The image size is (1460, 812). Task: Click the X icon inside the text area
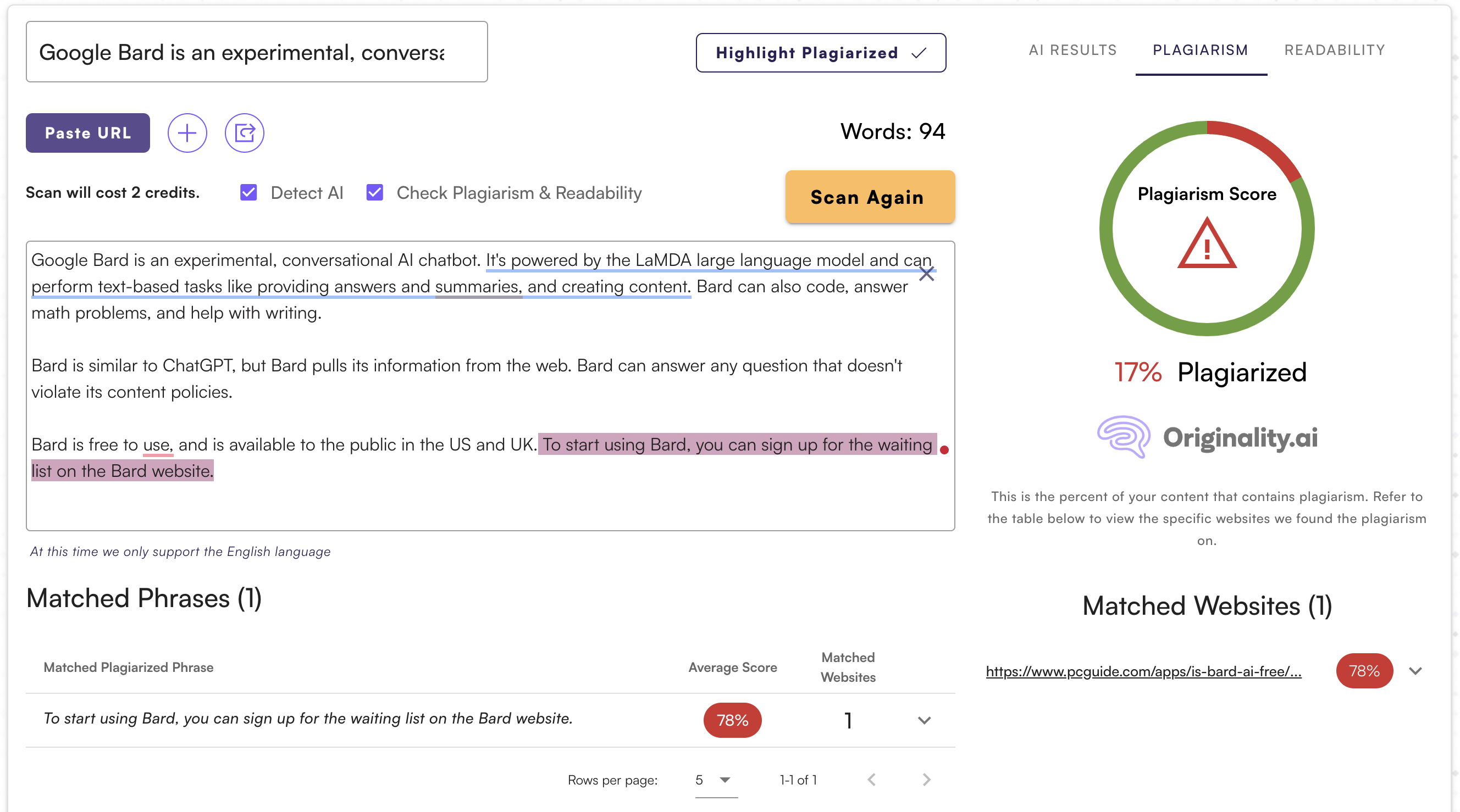[x=927, y=274]
